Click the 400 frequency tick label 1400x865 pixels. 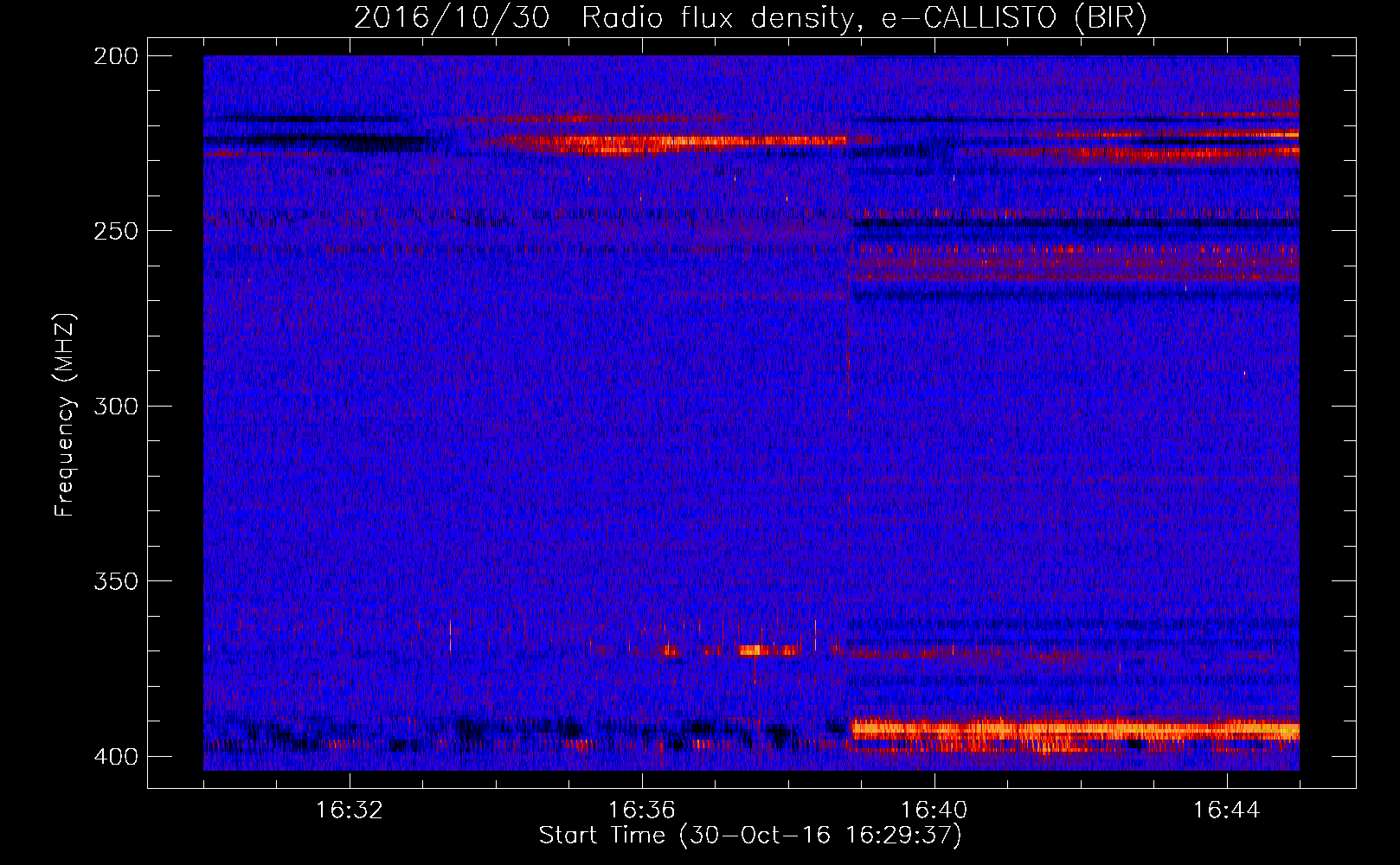tap(116, 757)
